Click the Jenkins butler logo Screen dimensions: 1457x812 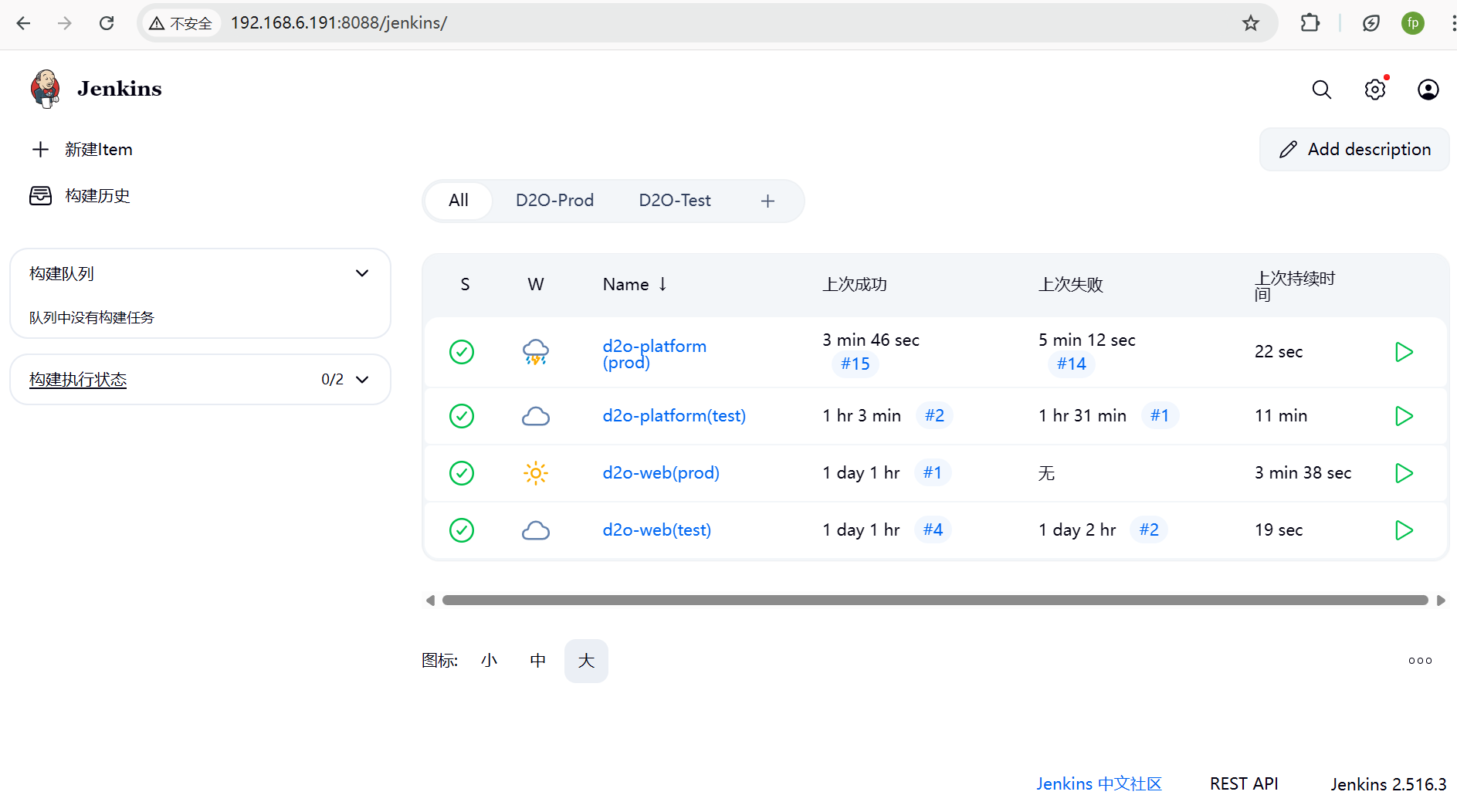tap(46, 89)
